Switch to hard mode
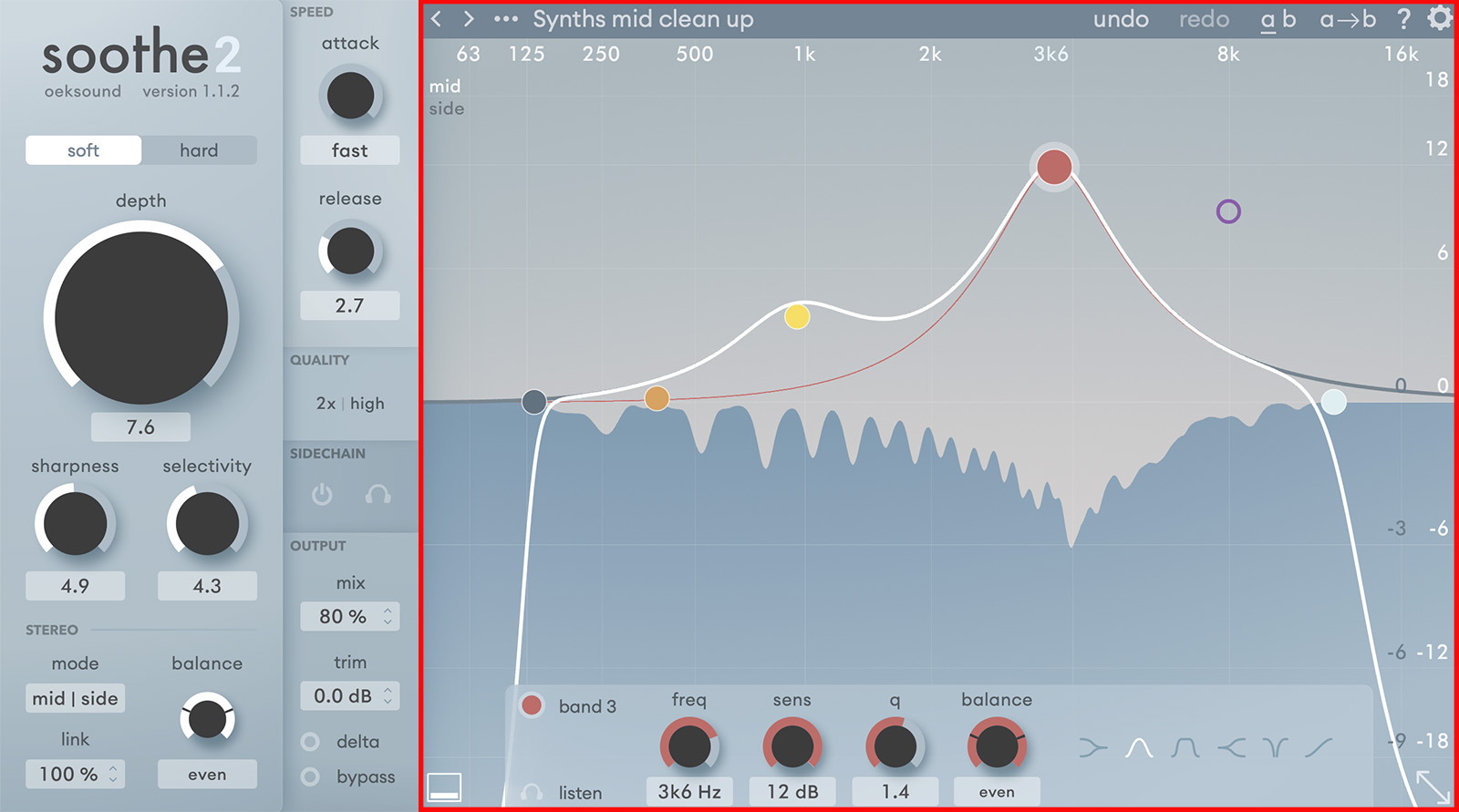The image size is (1459, 812). click(199, 150)
